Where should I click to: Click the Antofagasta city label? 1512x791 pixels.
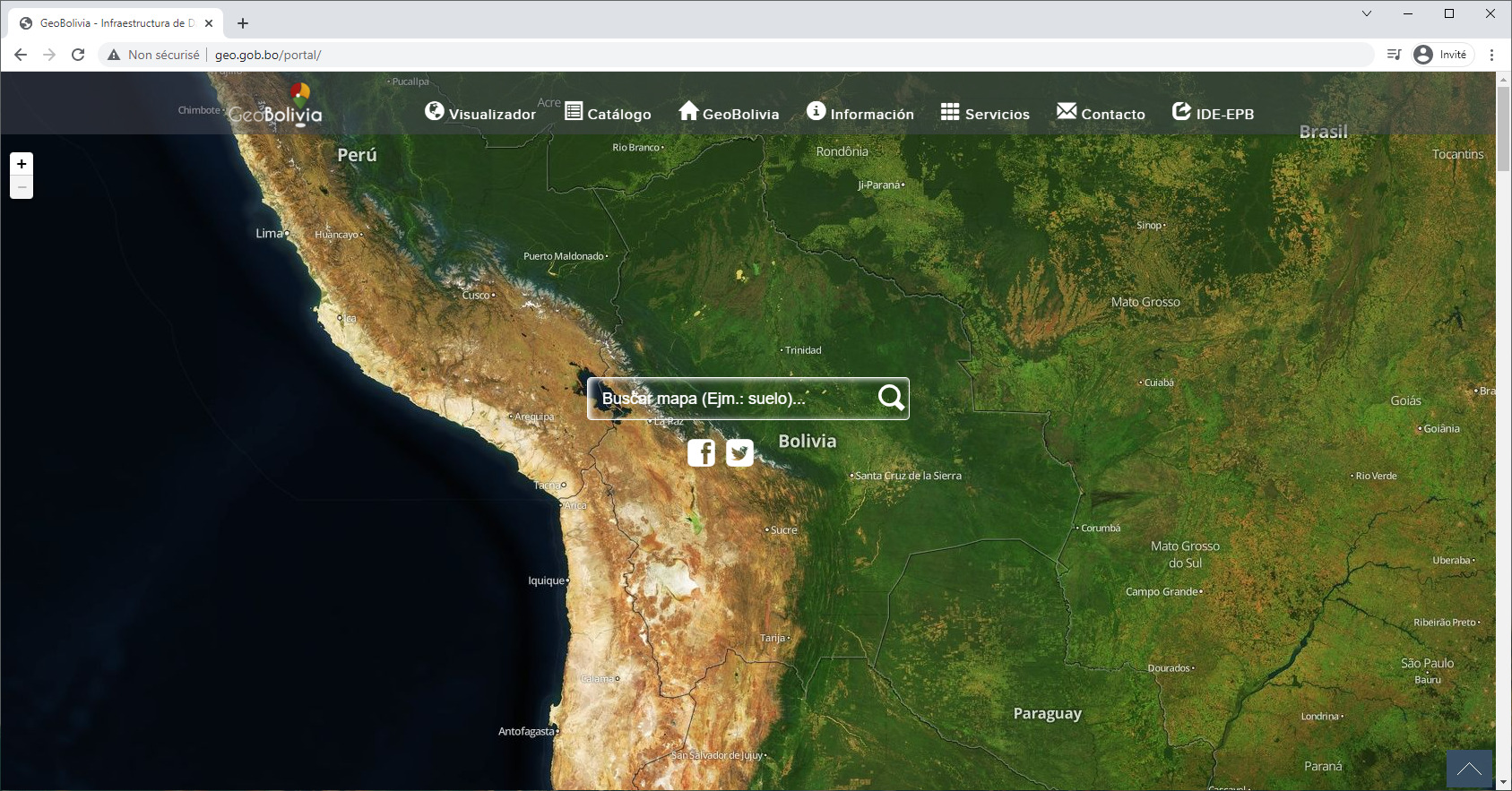(x=526, y=731)
